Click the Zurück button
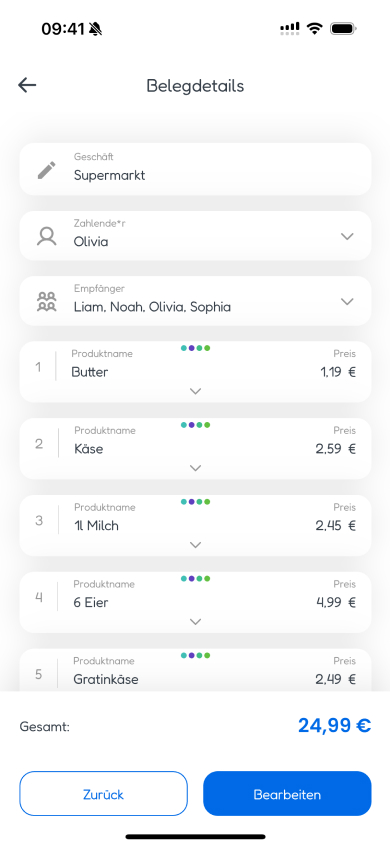 coord(104,794)
